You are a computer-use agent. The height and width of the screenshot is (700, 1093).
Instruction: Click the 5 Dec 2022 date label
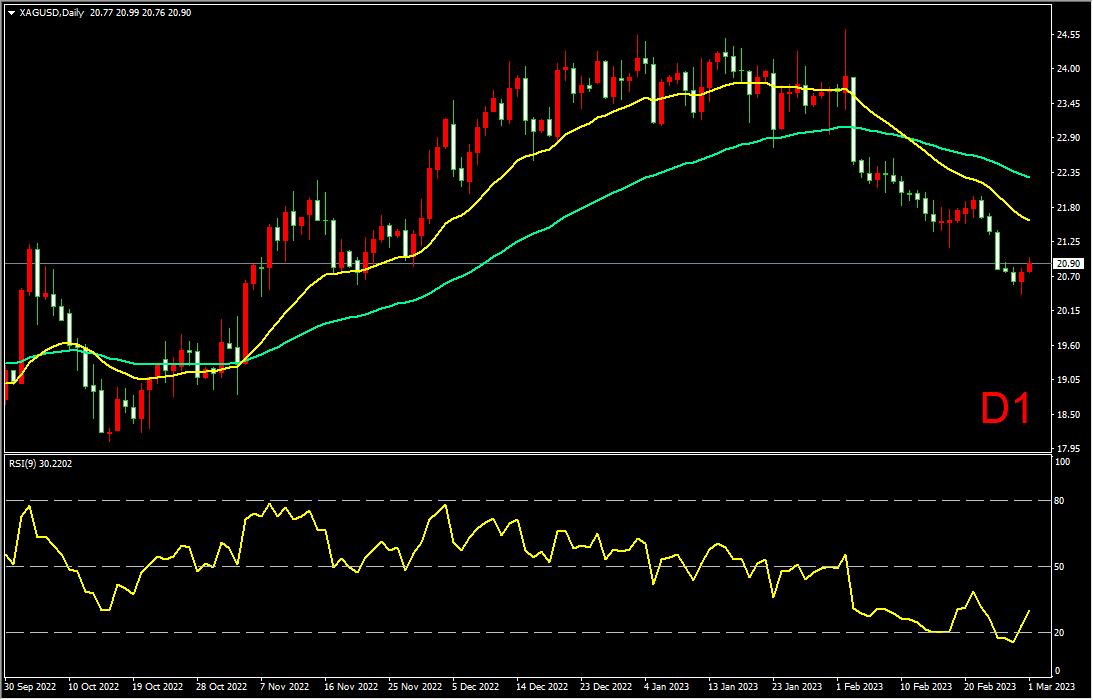tap(476, 687)
